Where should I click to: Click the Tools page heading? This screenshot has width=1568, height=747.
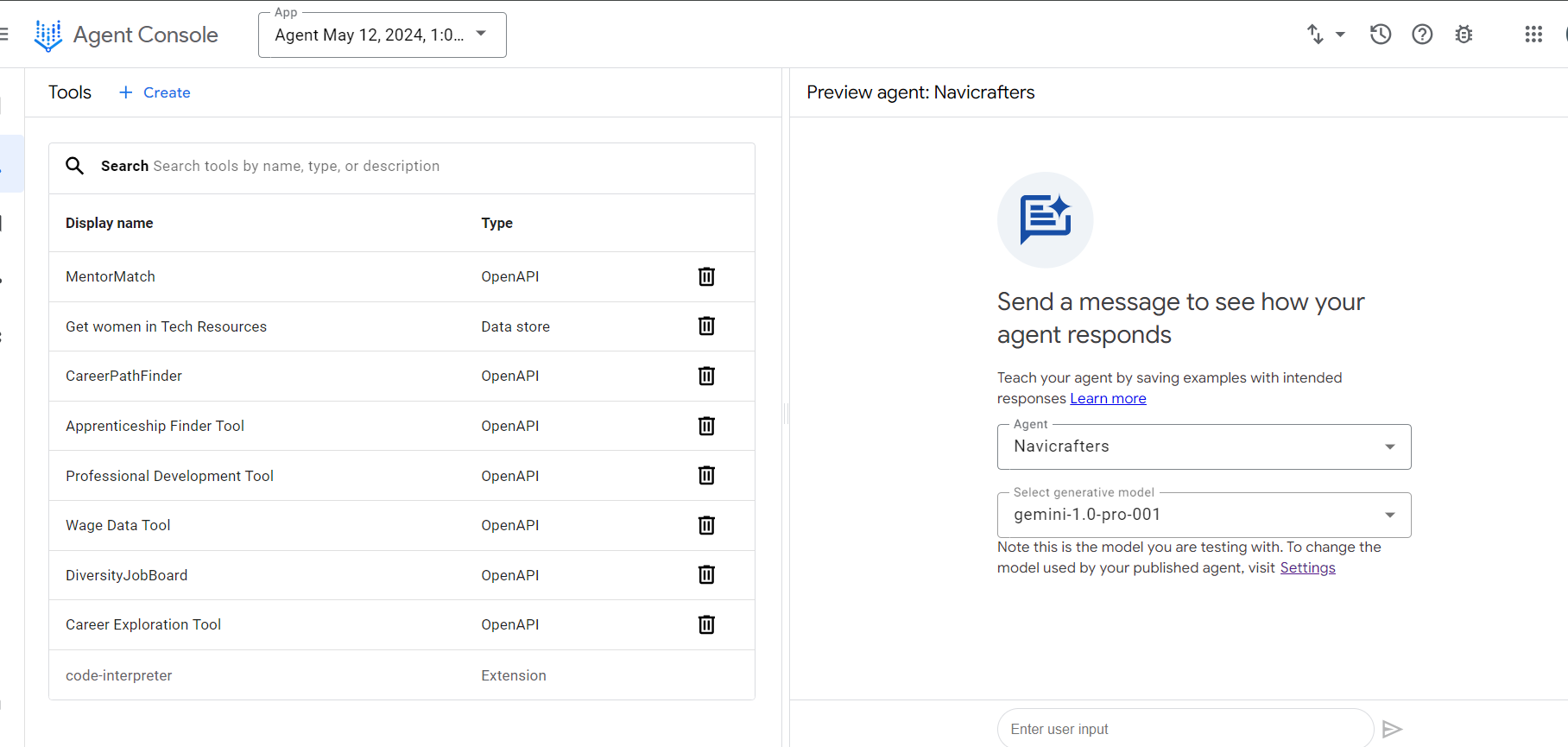point(70,92)
